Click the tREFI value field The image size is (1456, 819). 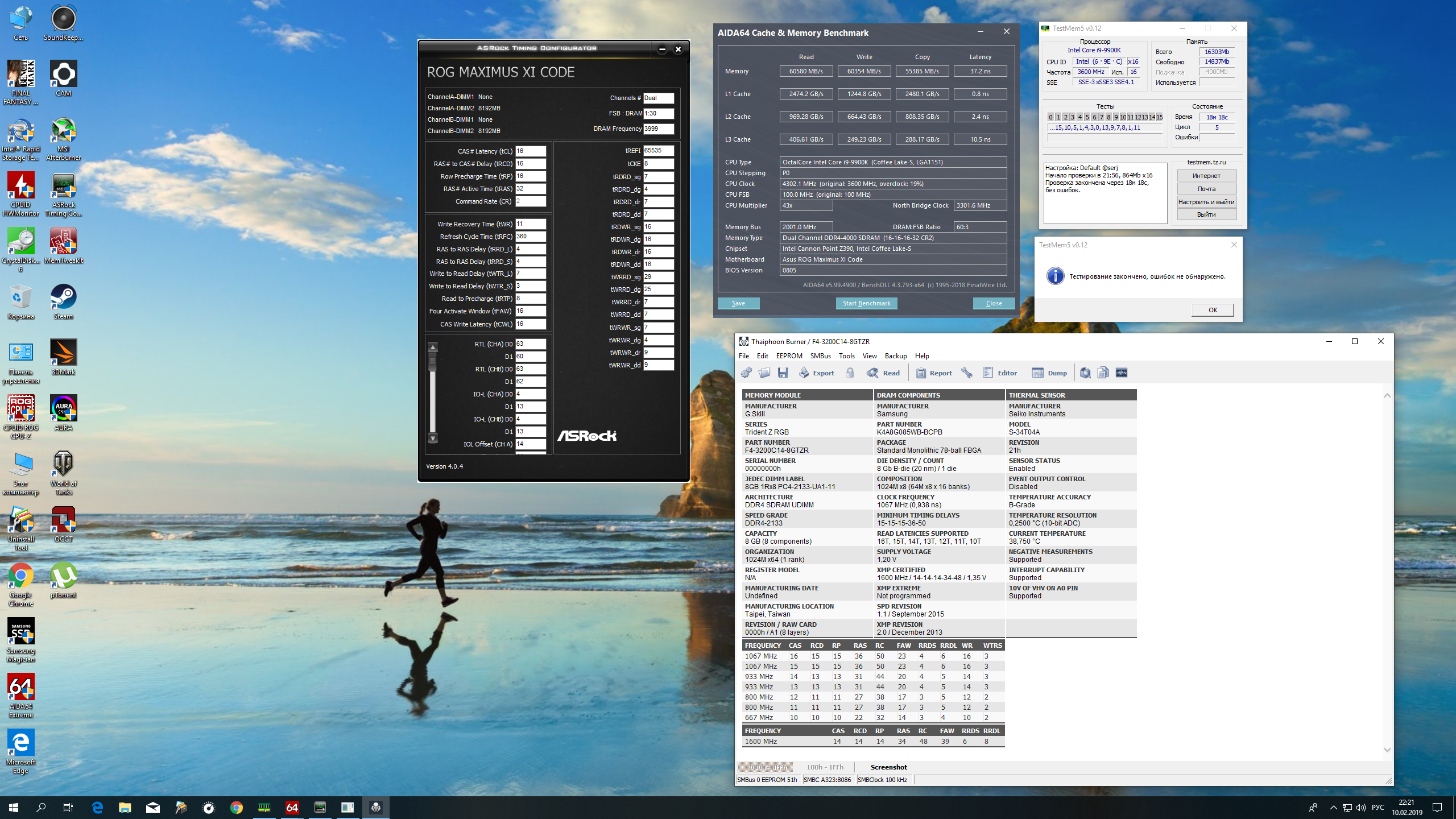pos(658,151)
